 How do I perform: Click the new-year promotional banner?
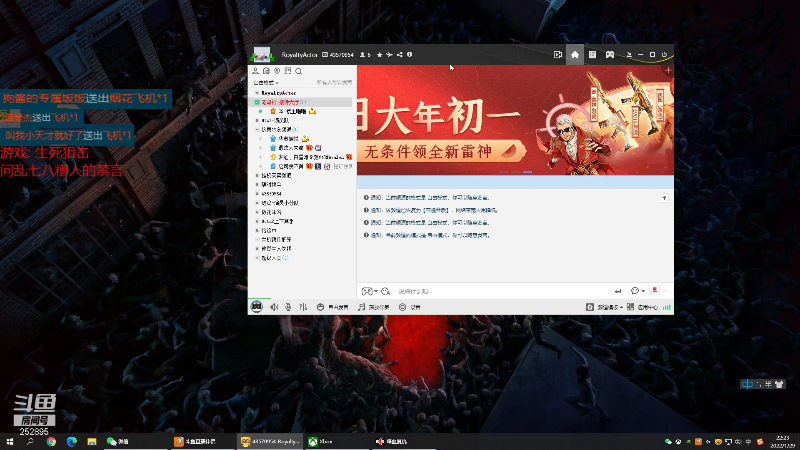(x=515, y=120)
